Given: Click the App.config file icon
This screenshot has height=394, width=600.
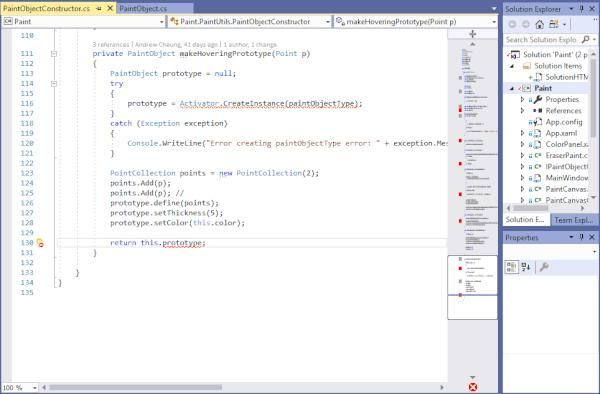Looking at the screenshot, I should click(538, 122).
